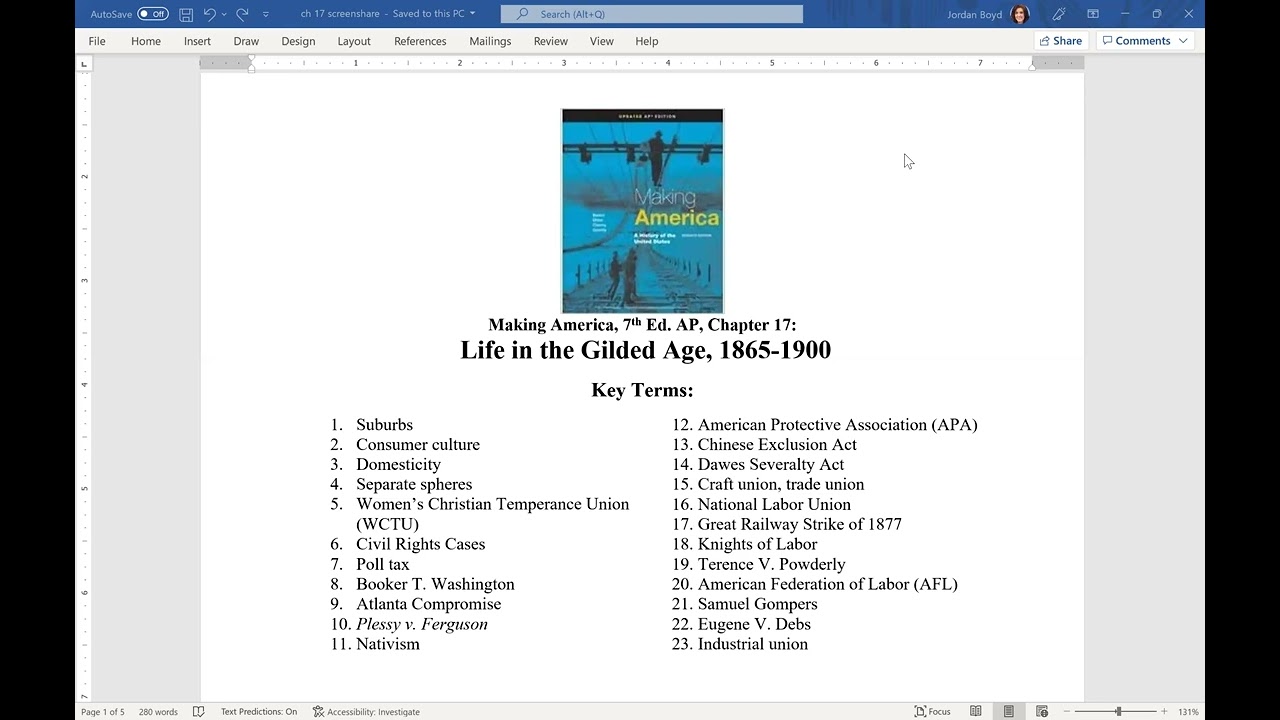Image resolution: width=1280 pixels, height=720 pixels.
Task: Click the zoom slider handle
Action: (x=1118, y=712)
